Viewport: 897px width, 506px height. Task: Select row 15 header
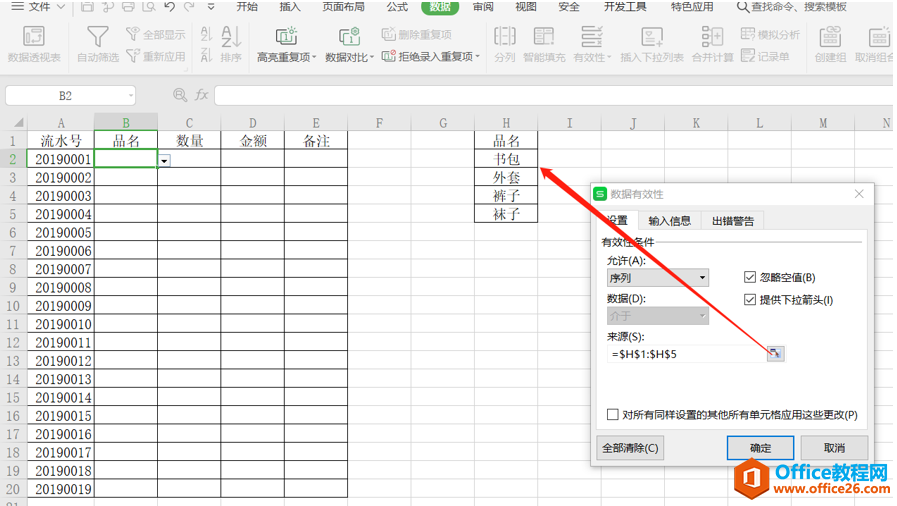click(x=13, y=397)
